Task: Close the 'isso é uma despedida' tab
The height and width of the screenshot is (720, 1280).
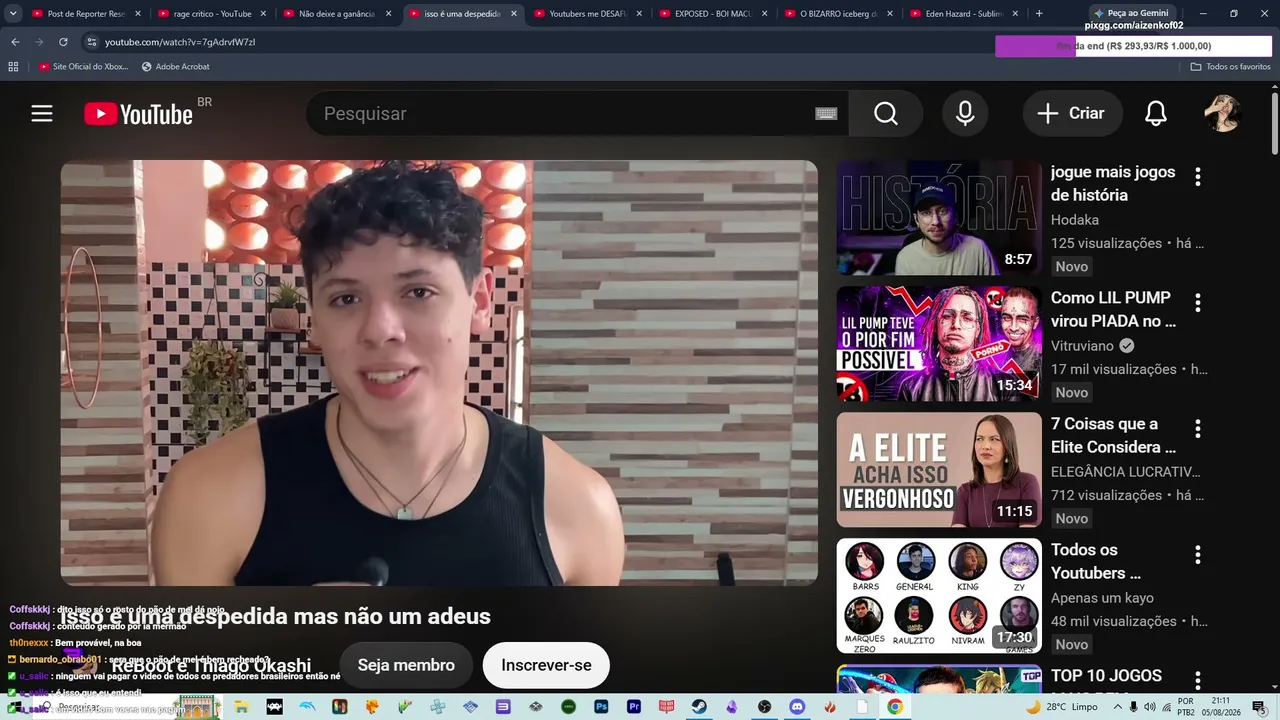Action: pos(514,14)
